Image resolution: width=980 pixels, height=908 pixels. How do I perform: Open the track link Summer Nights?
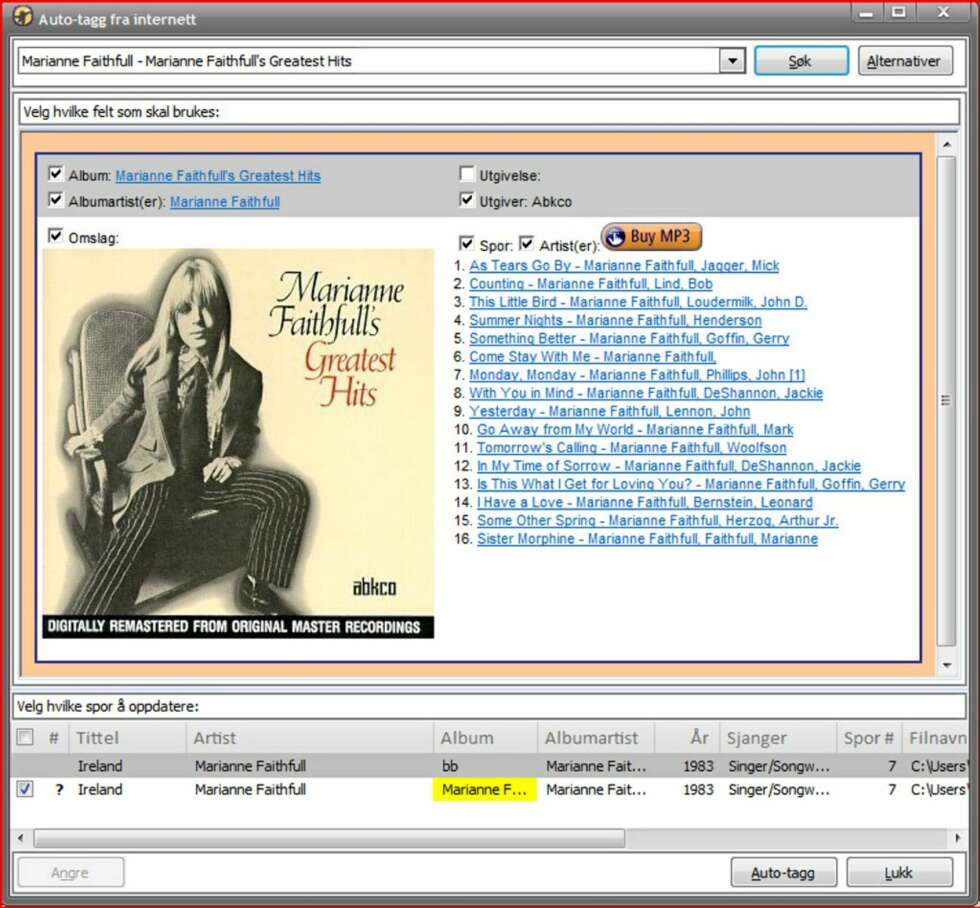(616, 320)
